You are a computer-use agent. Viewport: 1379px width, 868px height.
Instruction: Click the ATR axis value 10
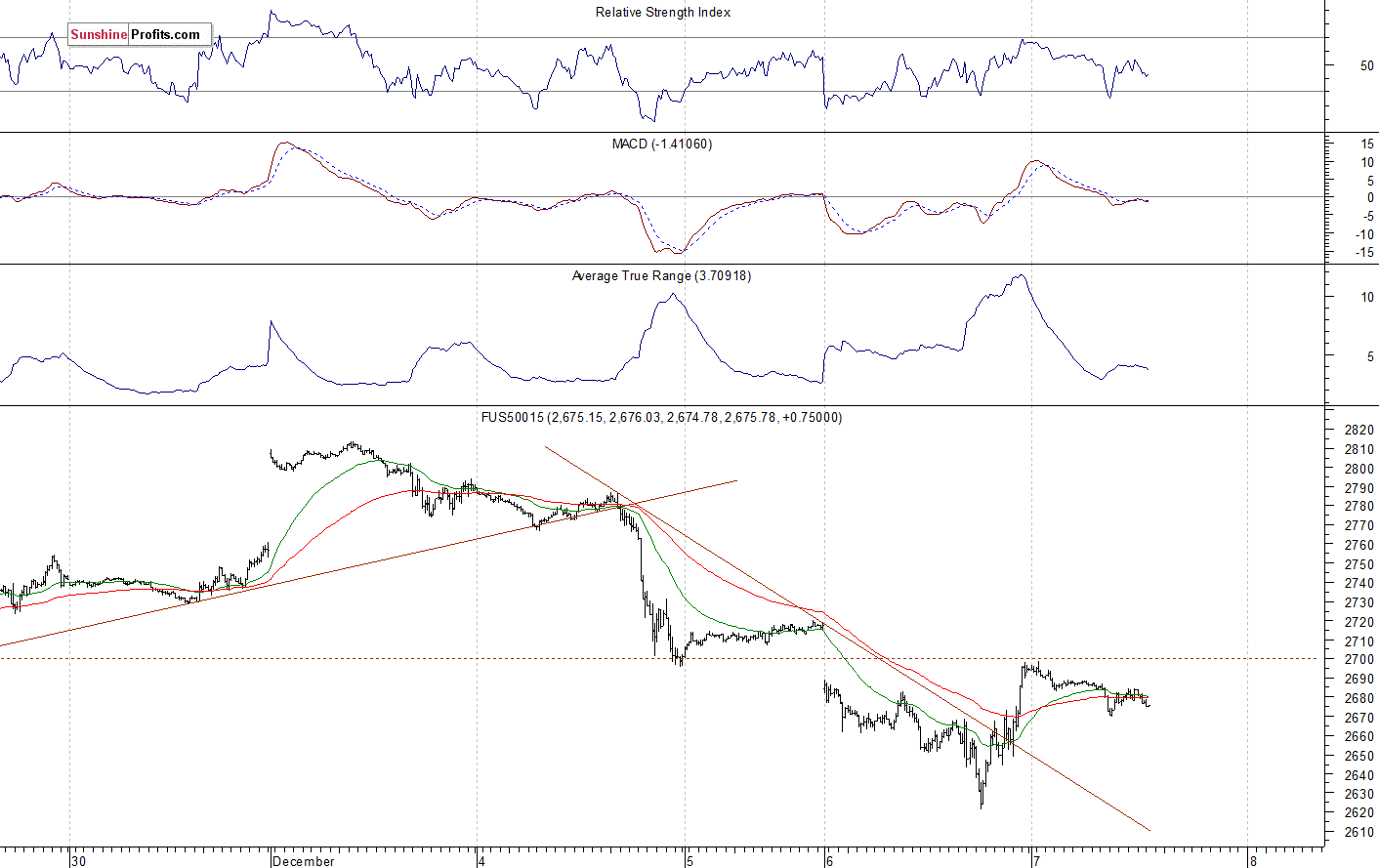[1367, 298]
